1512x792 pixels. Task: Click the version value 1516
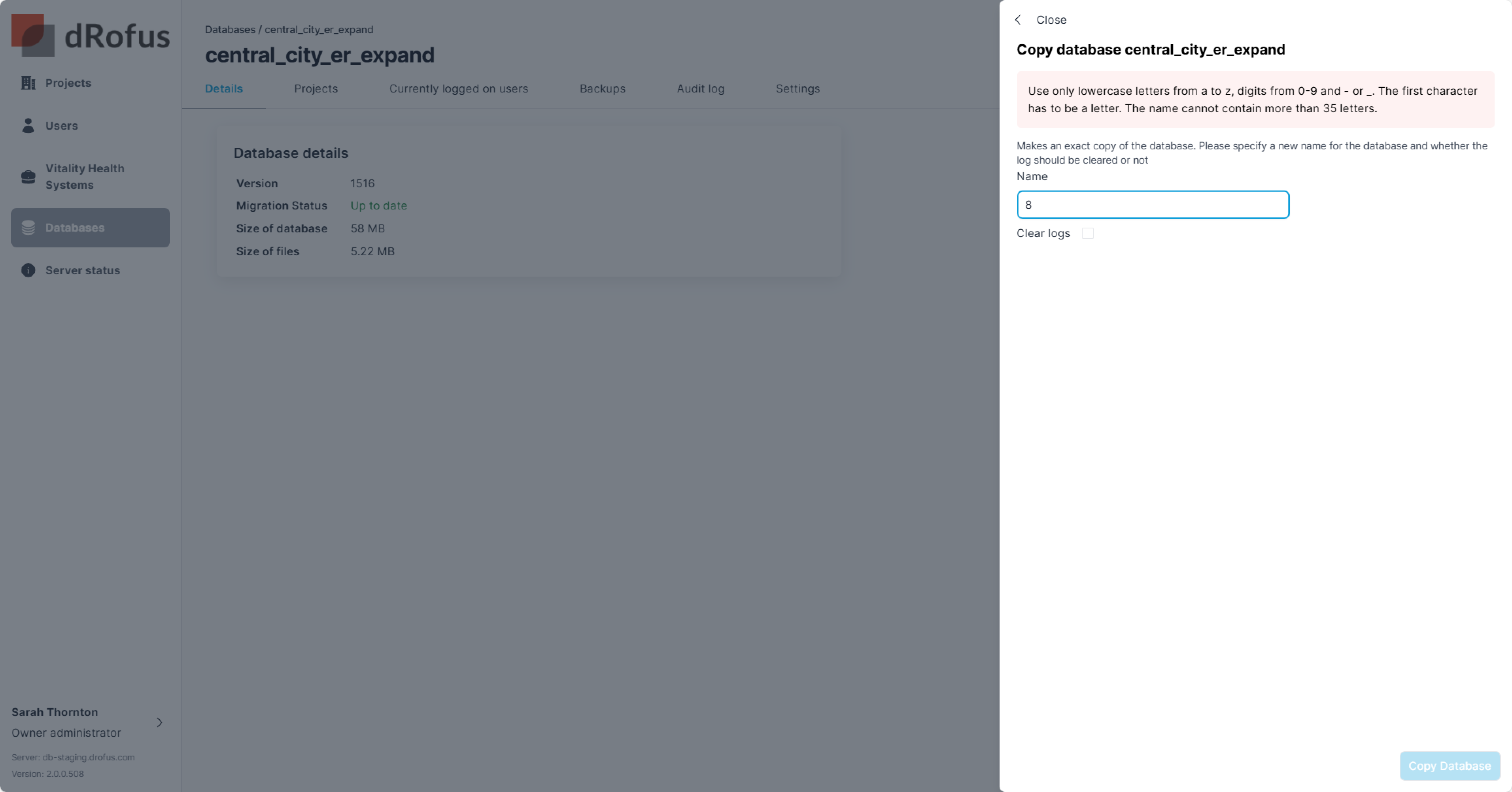[362, 183]
